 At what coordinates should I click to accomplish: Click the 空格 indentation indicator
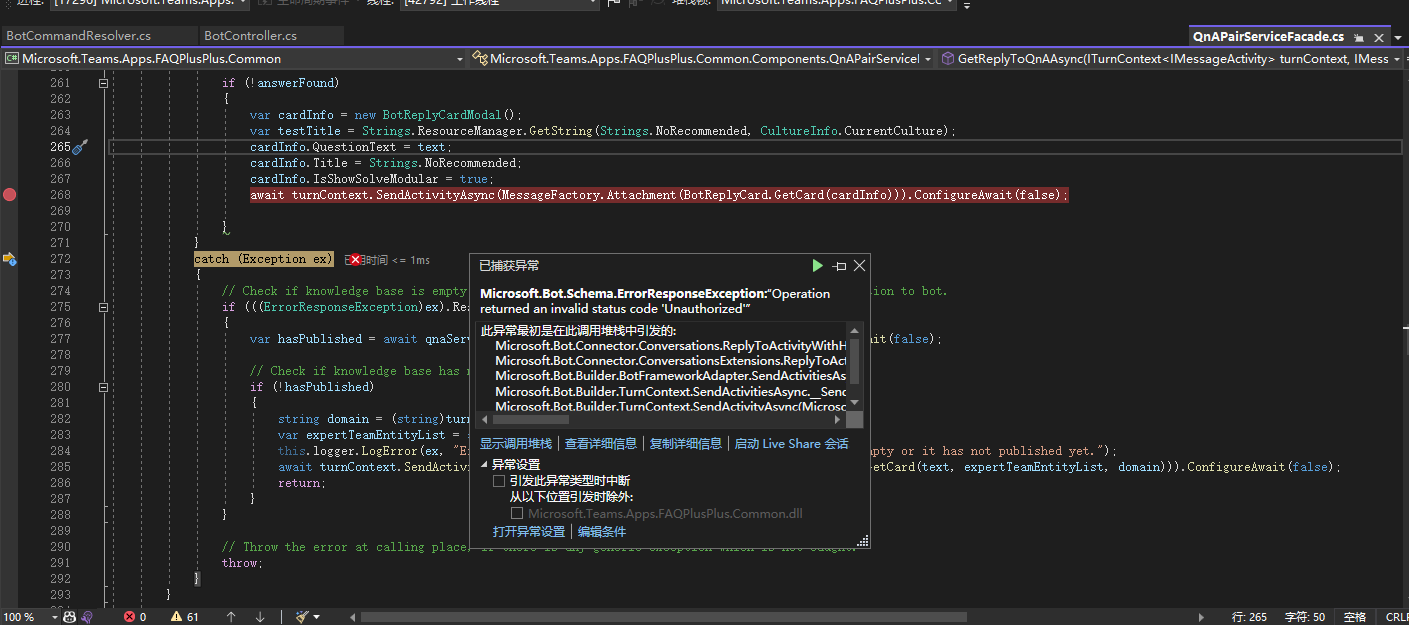click(x=1355, y=617)
